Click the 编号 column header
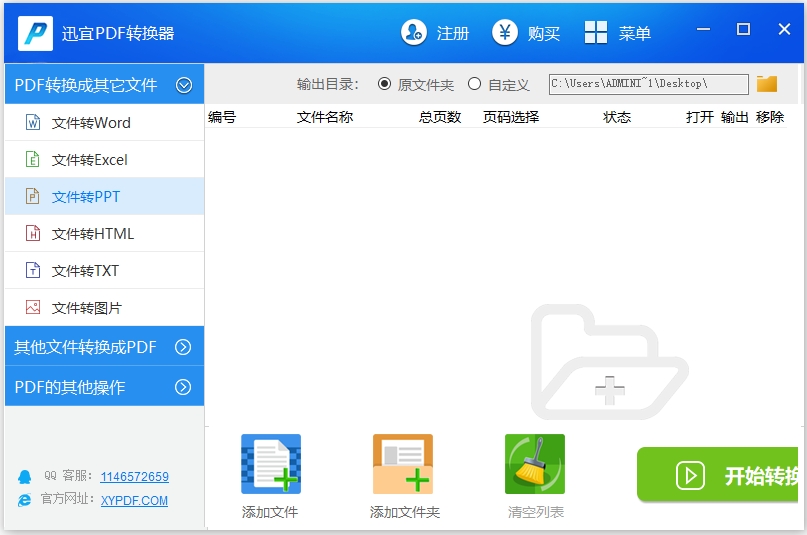The height and width of the screenshot is (535, 807). (x=222, y=117)
